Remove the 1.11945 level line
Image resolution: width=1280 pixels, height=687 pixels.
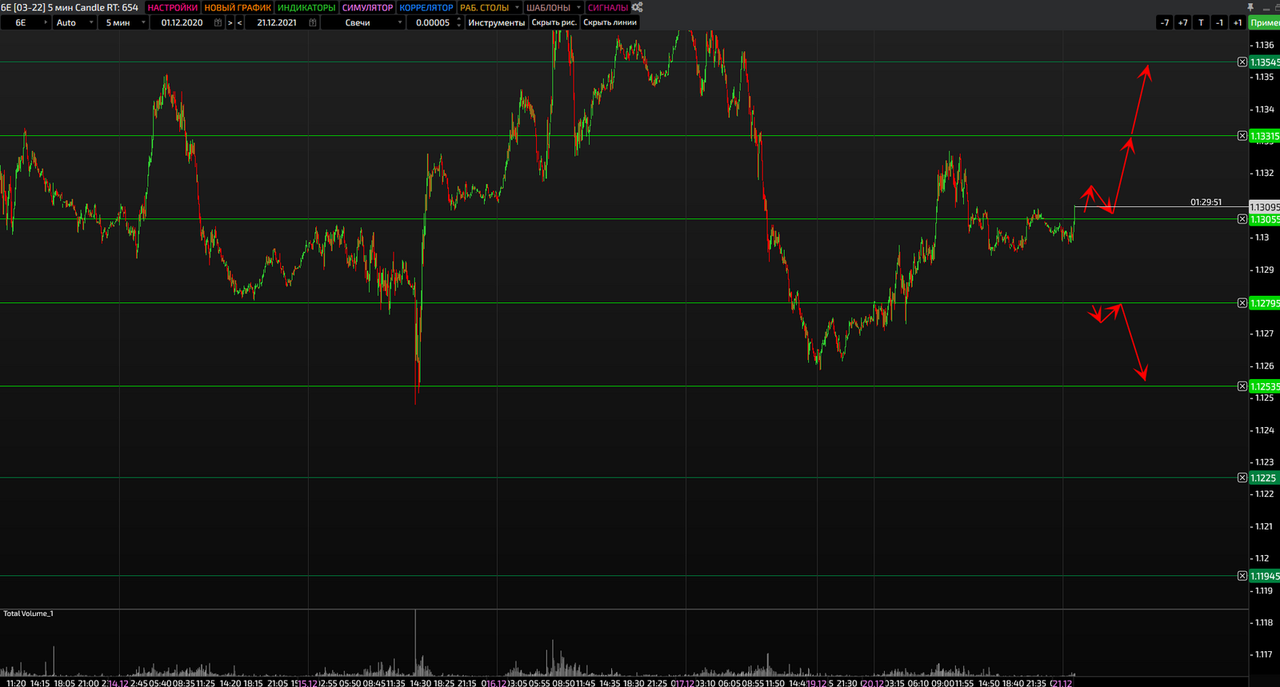click(1242, 575)
